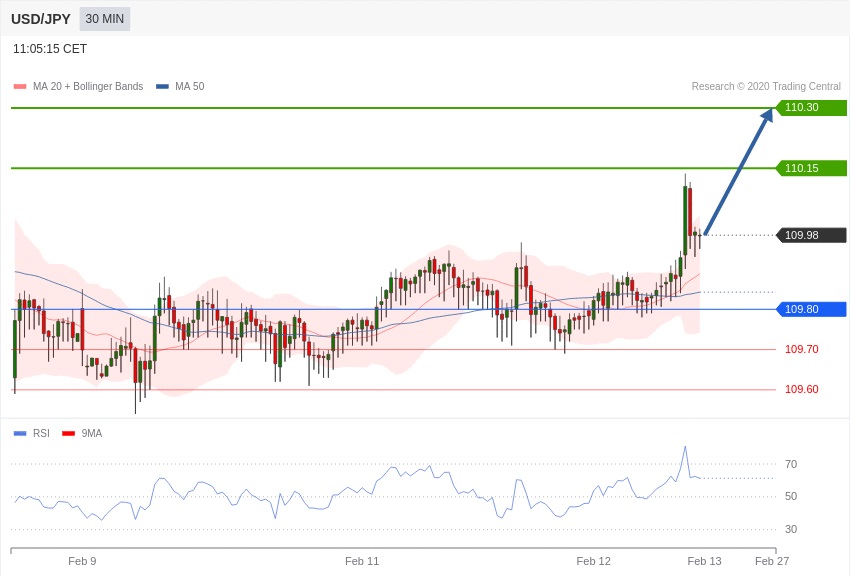Viewport: 850px width, 576px height.
Task: Select the red 109.70 support label
Action: coord(801,349)
